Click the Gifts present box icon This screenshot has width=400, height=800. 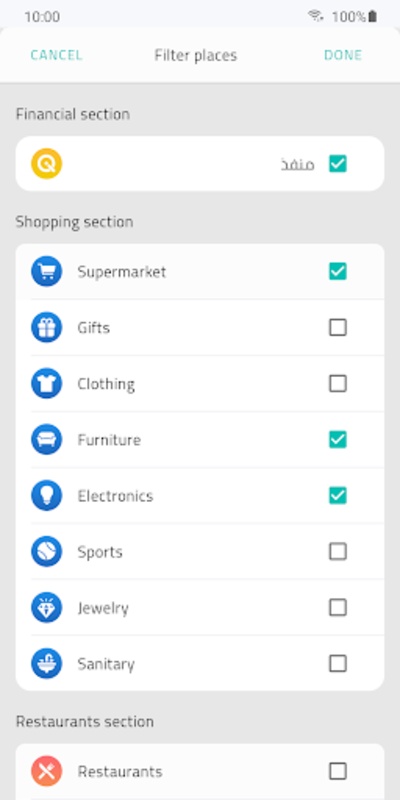(x=46, y=328)
